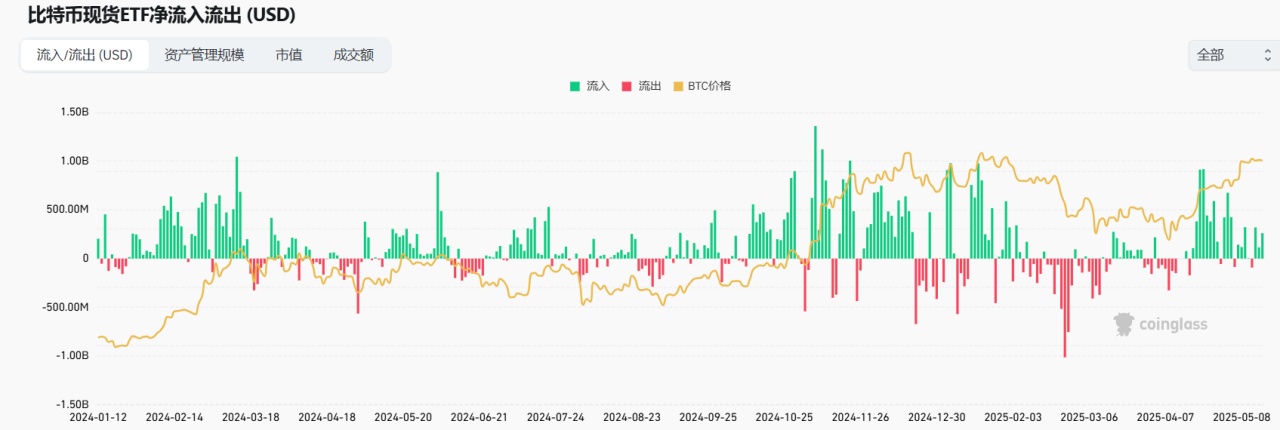Select the 流入/流出 (USD) tab
Screen dimensions: 1280x430
[84, 55]
